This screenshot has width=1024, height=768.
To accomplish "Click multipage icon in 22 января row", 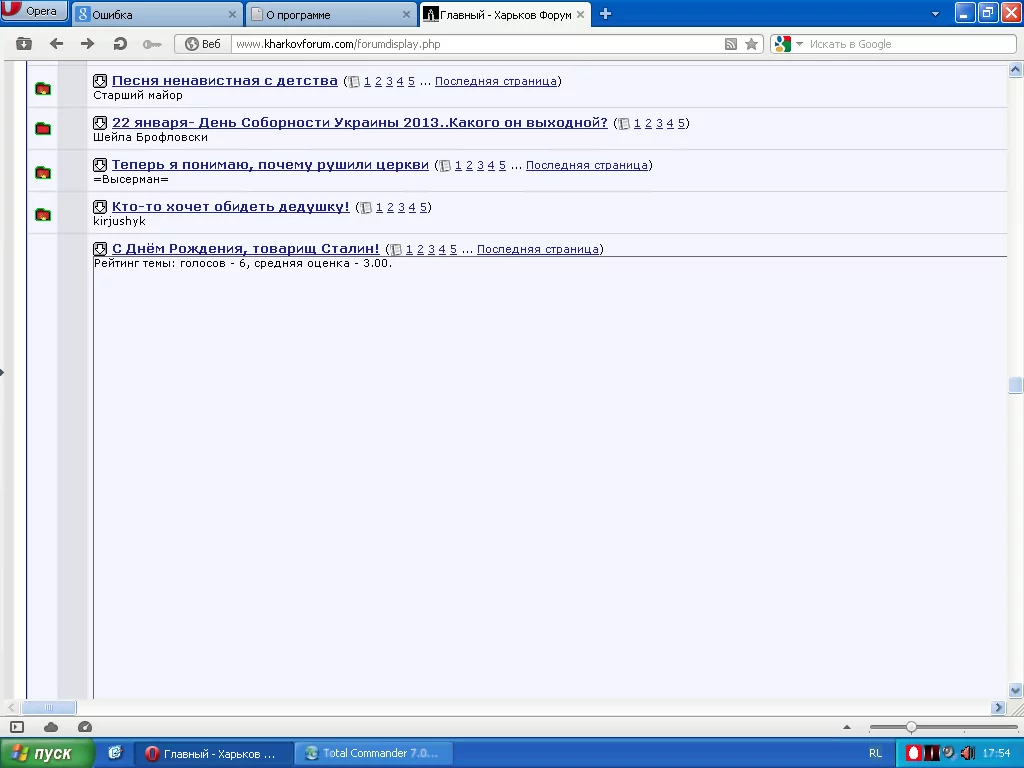I will [624, 123].
